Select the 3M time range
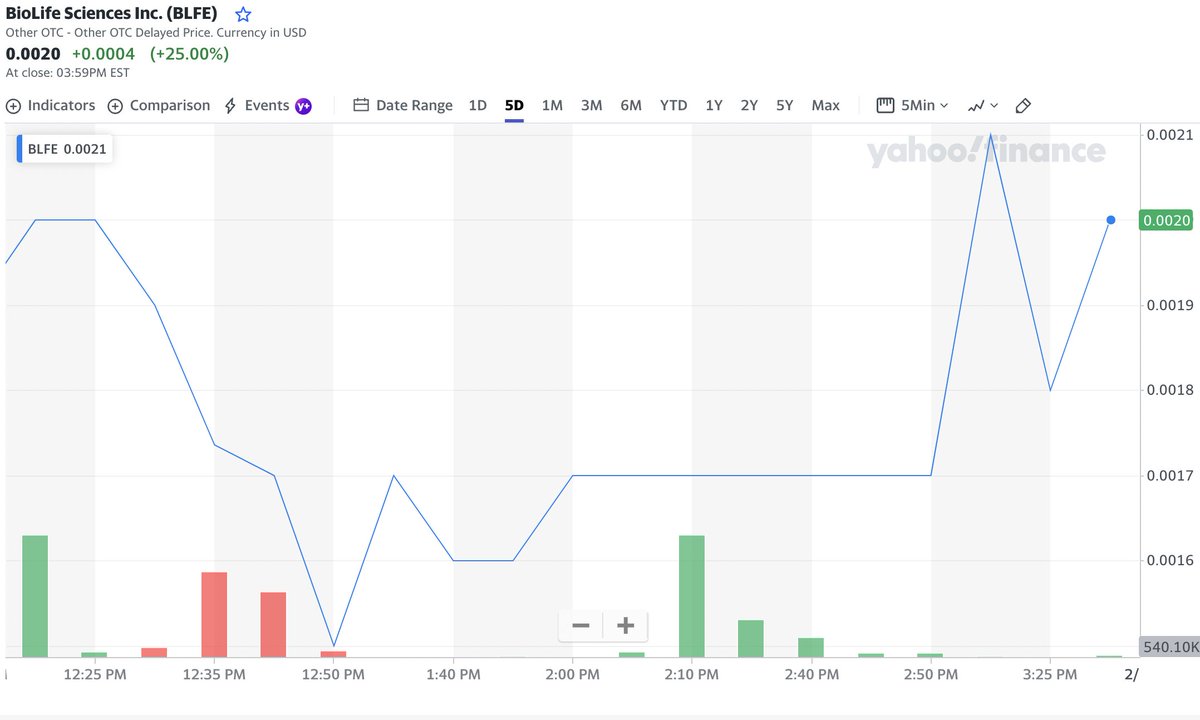This screenshot has height=720, width=1200. tap(592, 105)
